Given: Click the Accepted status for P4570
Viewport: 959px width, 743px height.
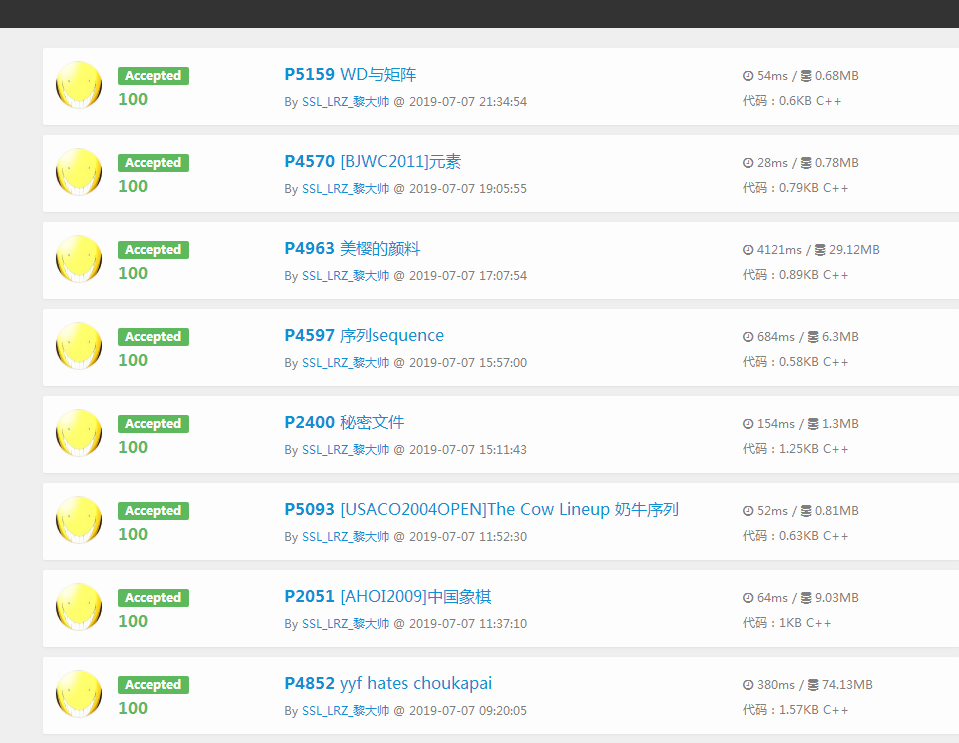Looking at the screenshot, I should coord(154,163).
